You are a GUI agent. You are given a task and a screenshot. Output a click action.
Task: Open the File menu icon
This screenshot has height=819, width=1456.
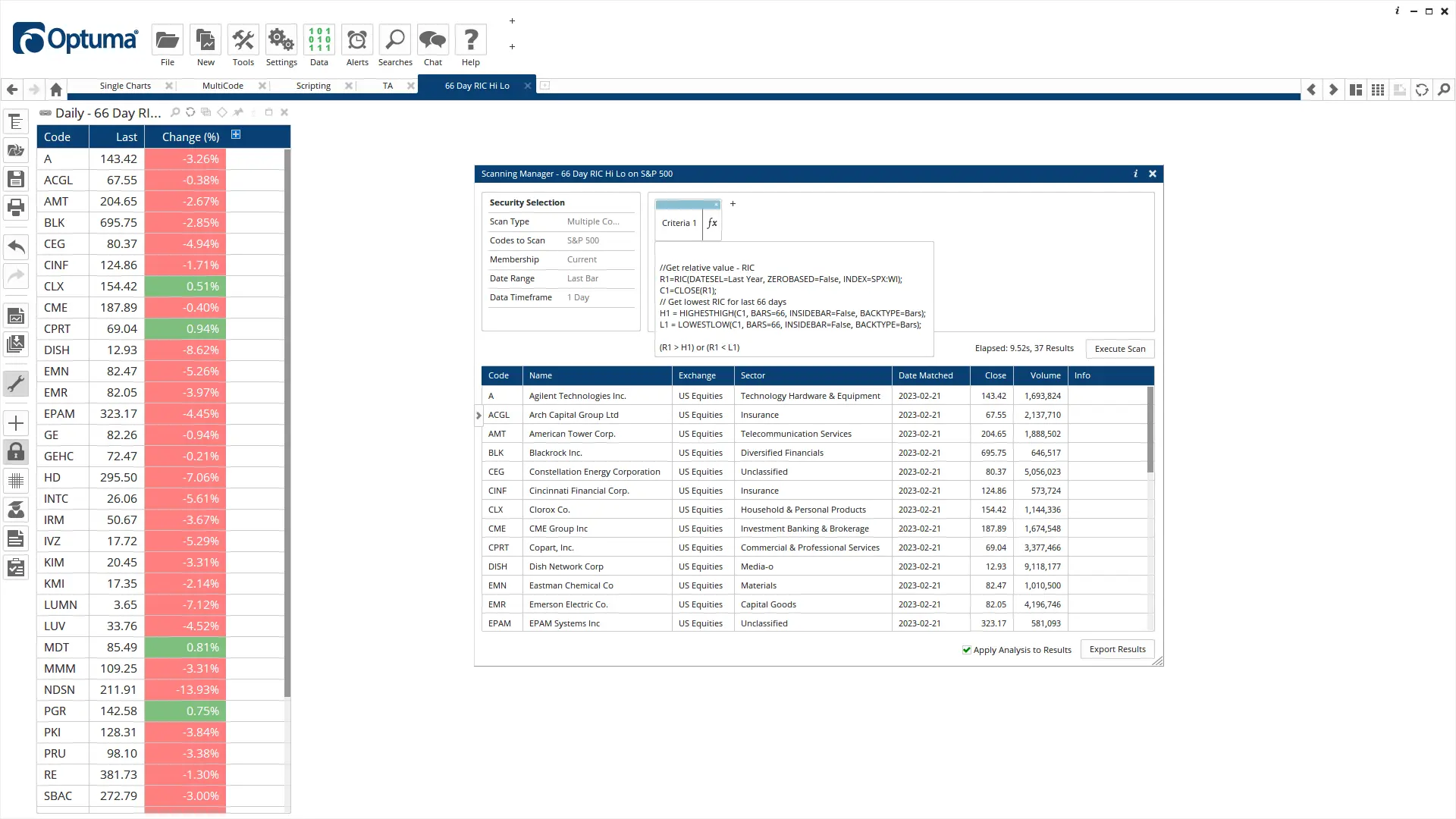tap(168, 40)
